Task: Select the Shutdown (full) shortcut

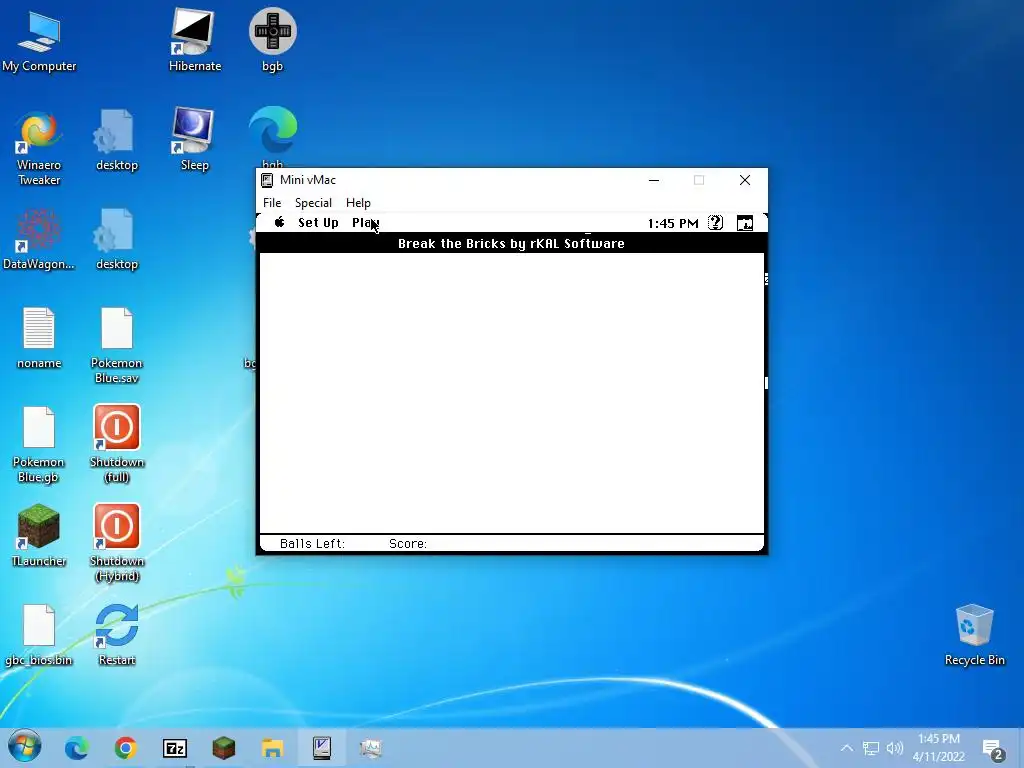Action: (x=117, y=445)
